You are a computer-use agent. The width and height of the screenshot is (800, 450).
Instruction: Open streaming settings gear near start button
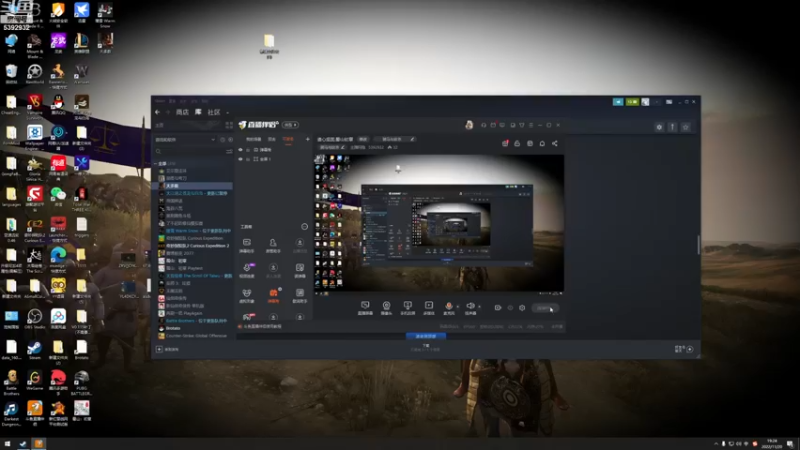pos(522,308)
